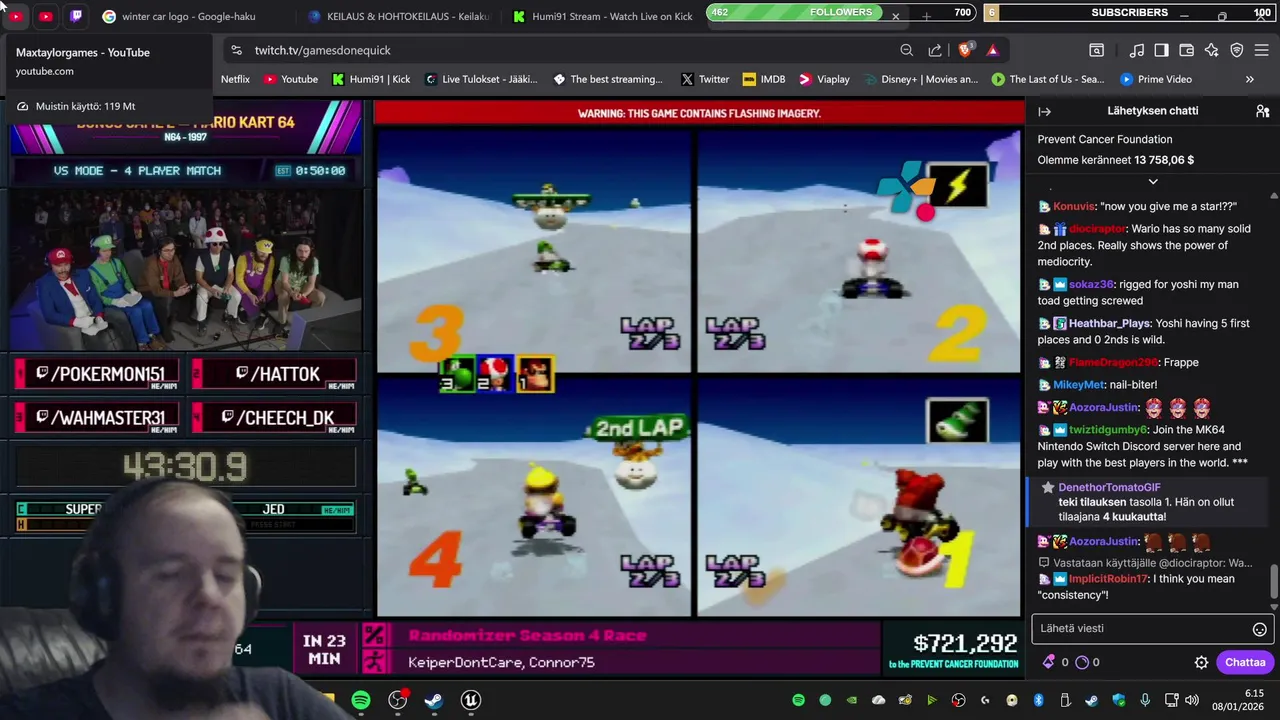Switch to second pinned YouTube tab
Screen dimensions: 1280x720
pyautogui.click(x=46, y=16)
